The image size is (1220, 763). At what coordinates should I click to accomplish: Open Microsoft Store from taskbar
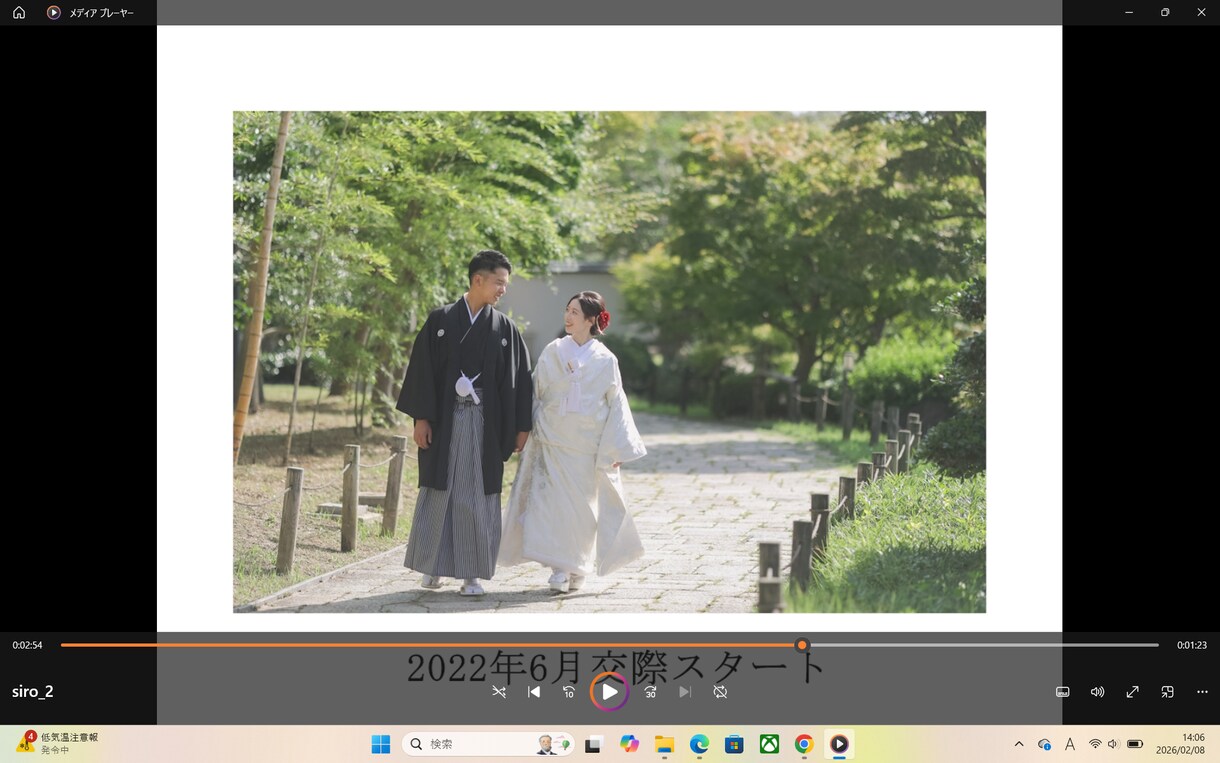[734, 744]
